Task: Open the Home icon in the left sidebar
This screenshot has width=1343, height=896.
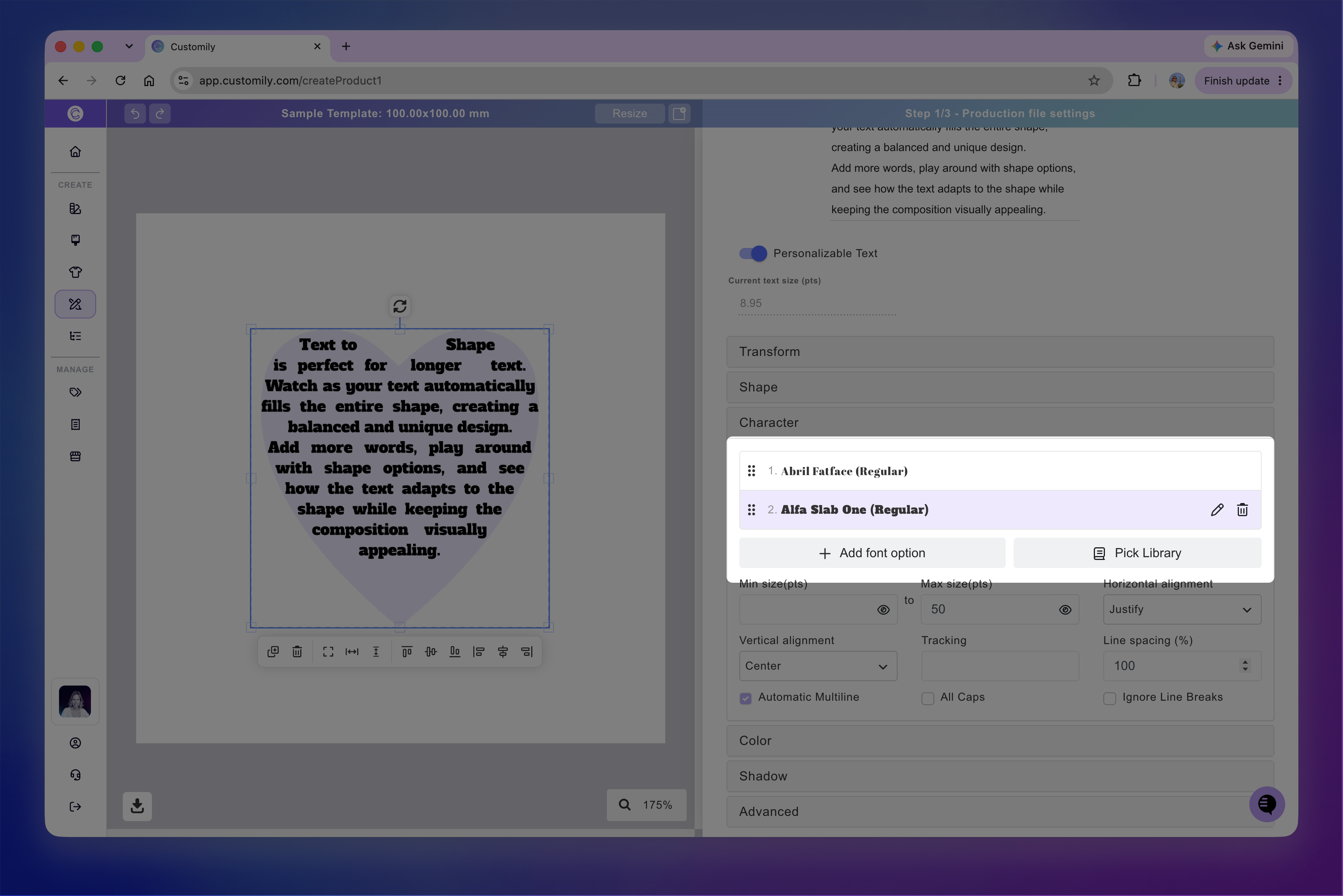Action: click(x=75, y=151)
